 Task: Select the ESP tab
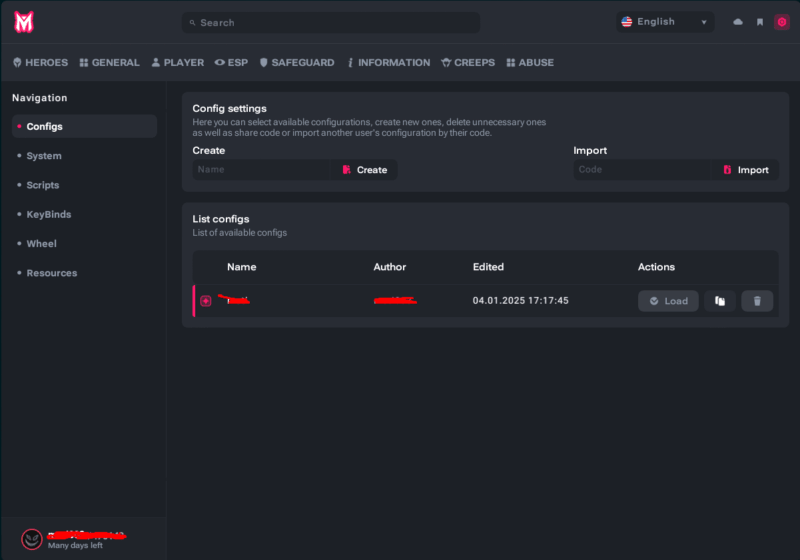click(231, 62)
